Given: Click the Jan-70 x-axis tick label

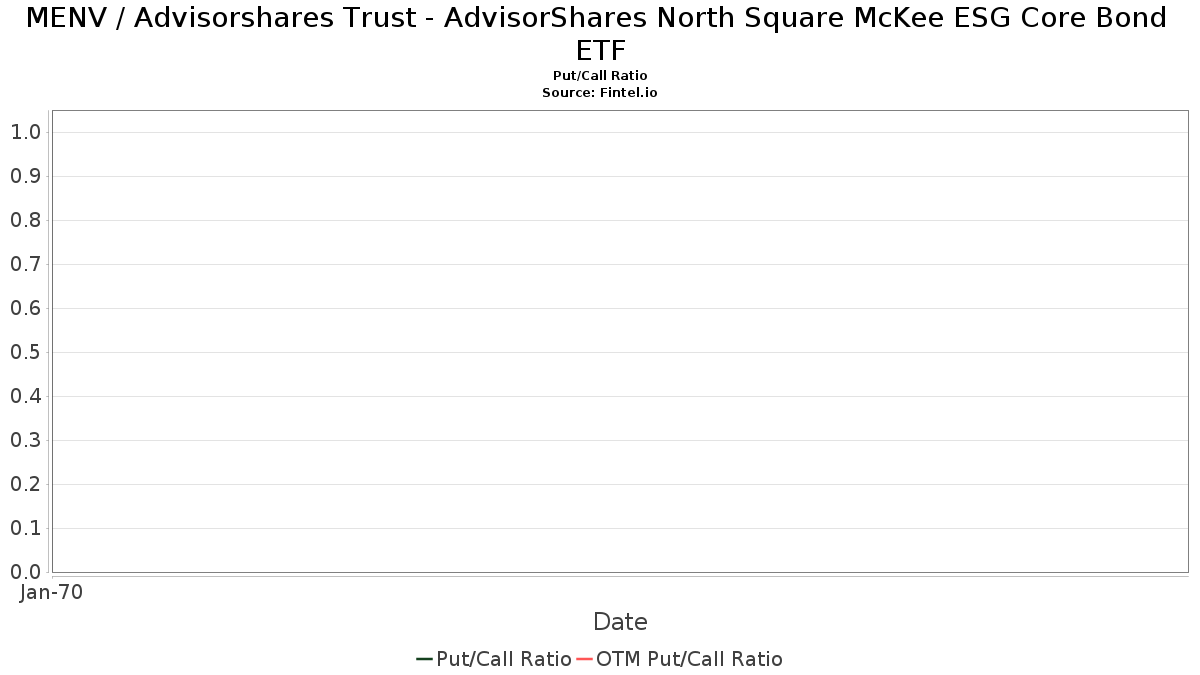Looking at the screenshot, I should click(x=51, y=592).
